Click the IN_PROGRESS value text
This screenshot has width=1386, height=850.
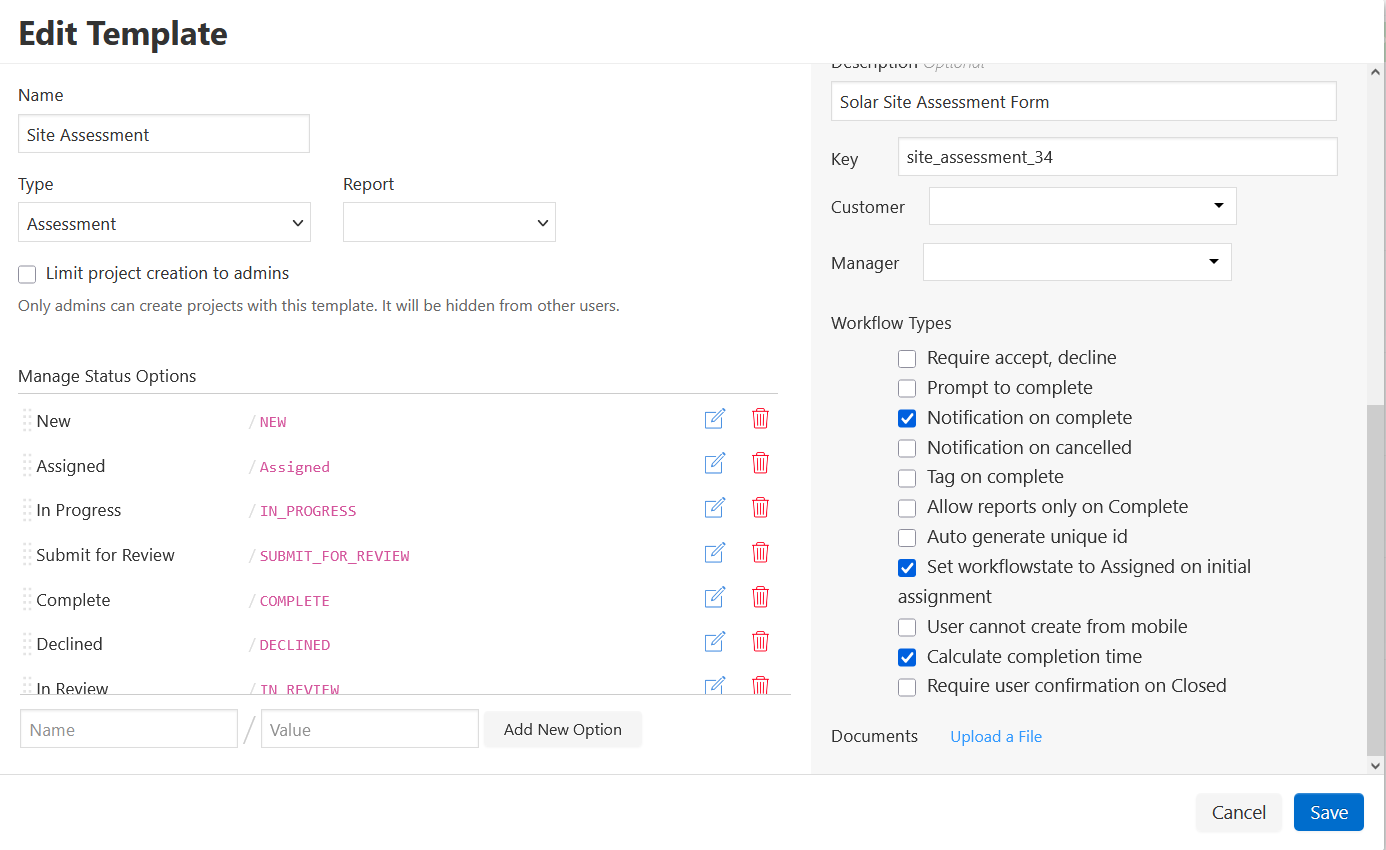point(308,511)
